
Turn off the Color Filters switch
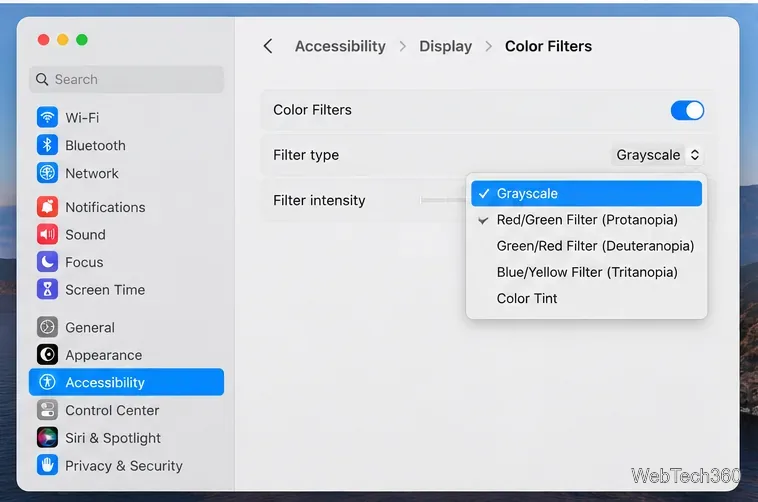click(687, 110)
